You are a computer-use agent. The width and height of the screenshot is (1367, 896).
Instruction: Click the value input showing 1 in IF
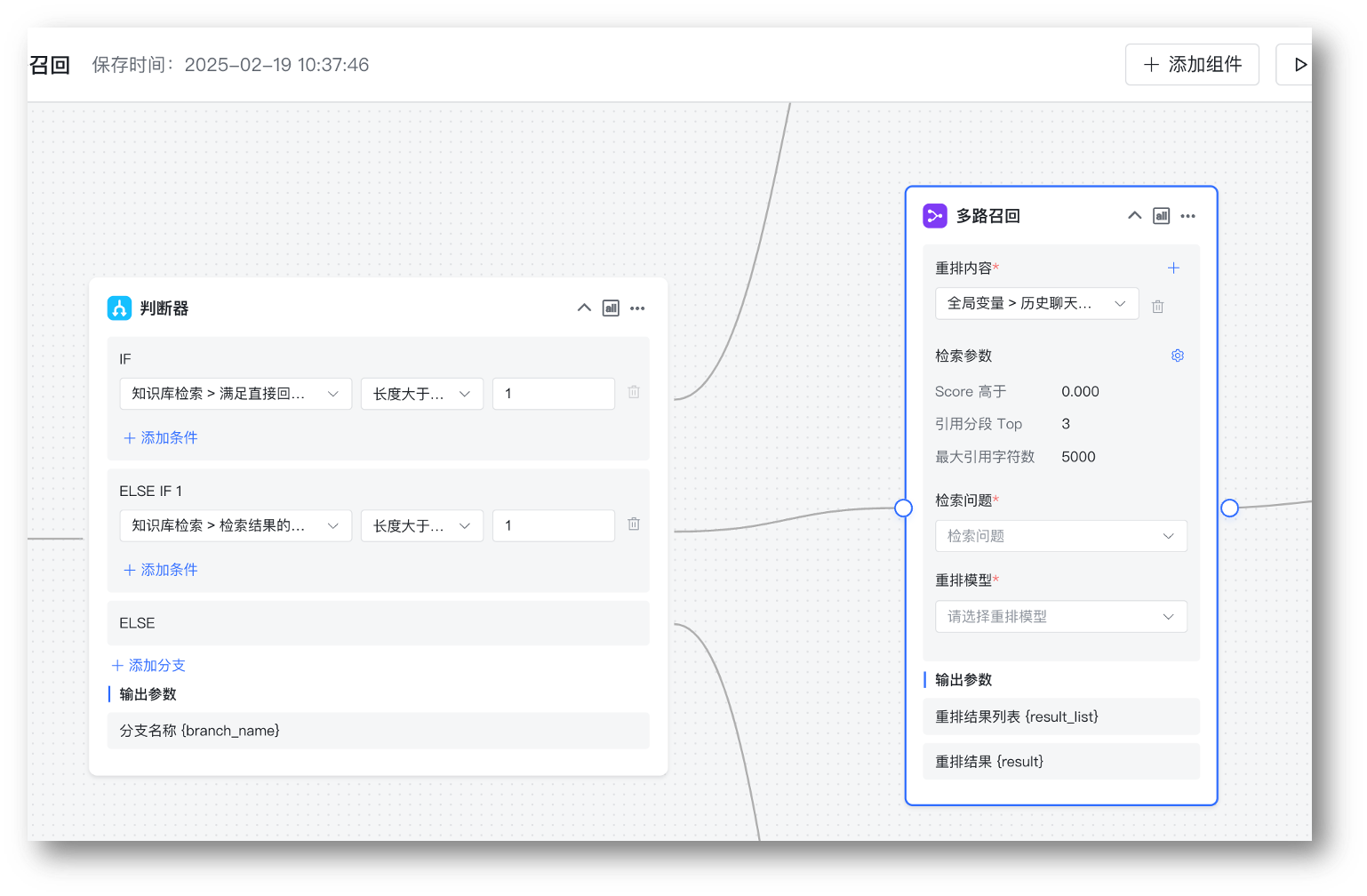553,393
